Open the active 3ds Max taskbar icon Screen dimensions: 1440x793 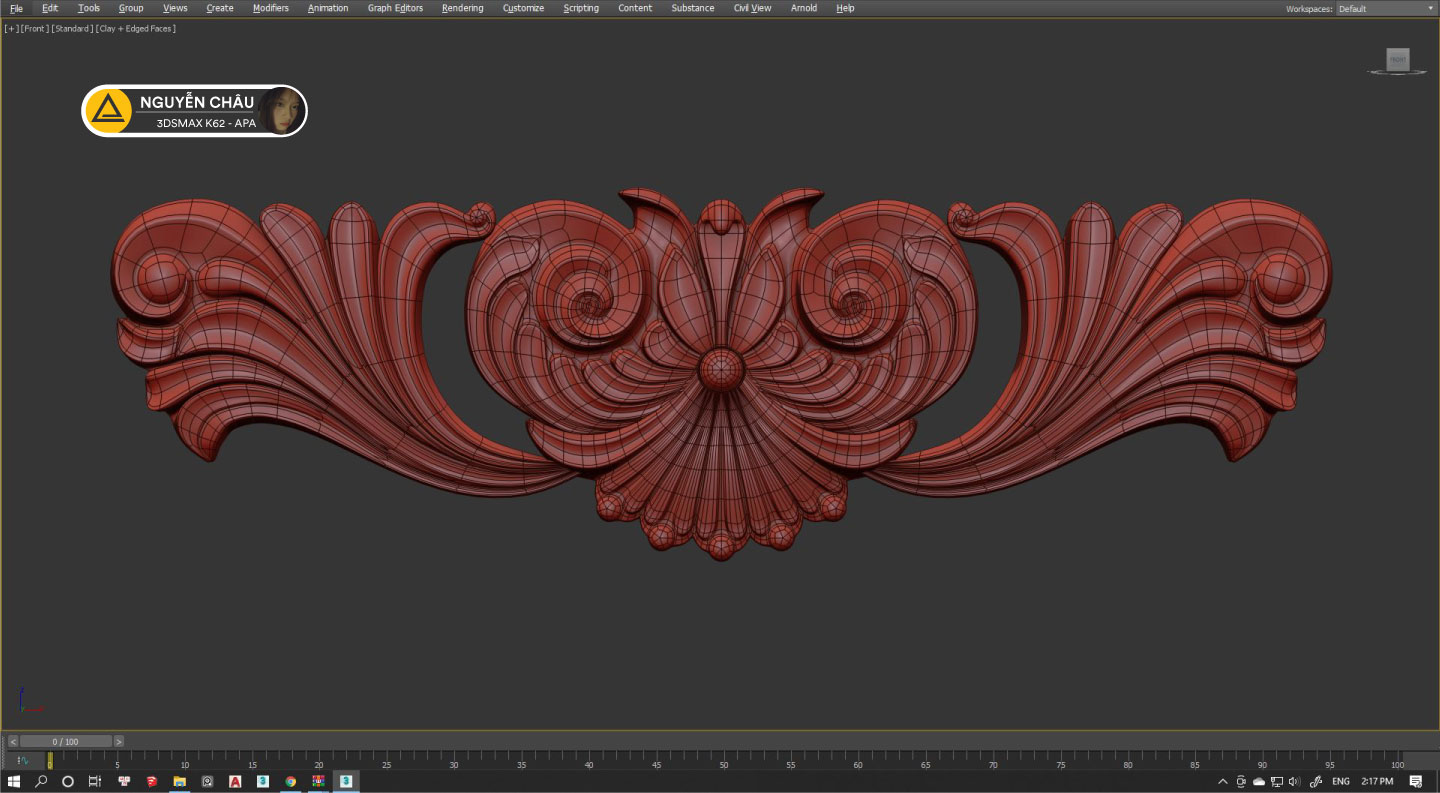pos(345,781)
